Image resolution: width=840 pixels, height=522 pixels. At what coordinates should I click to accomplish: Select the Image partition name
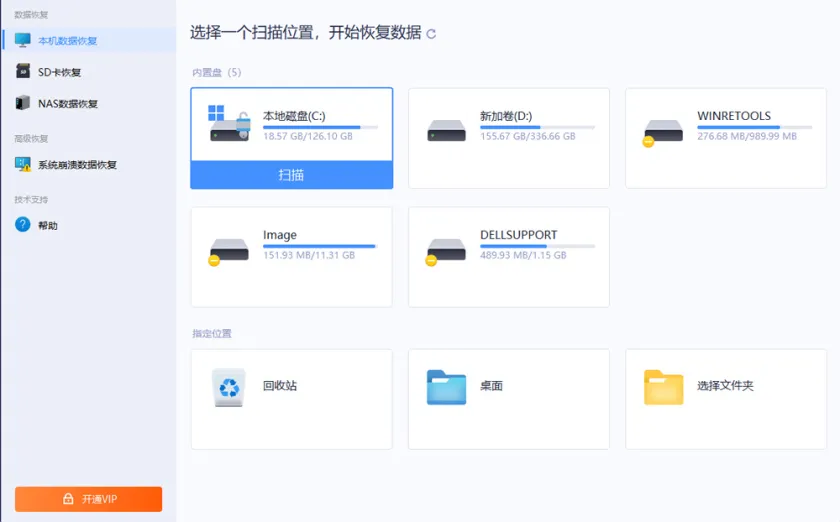[x=280, y=235]
